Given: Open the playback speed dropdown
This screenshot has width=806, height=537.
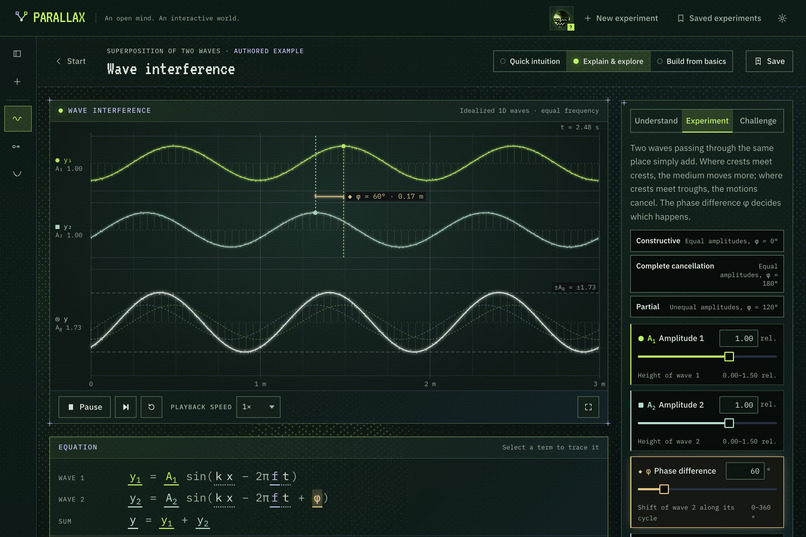Looking at the screenshot, I should [x=258, y=407].
